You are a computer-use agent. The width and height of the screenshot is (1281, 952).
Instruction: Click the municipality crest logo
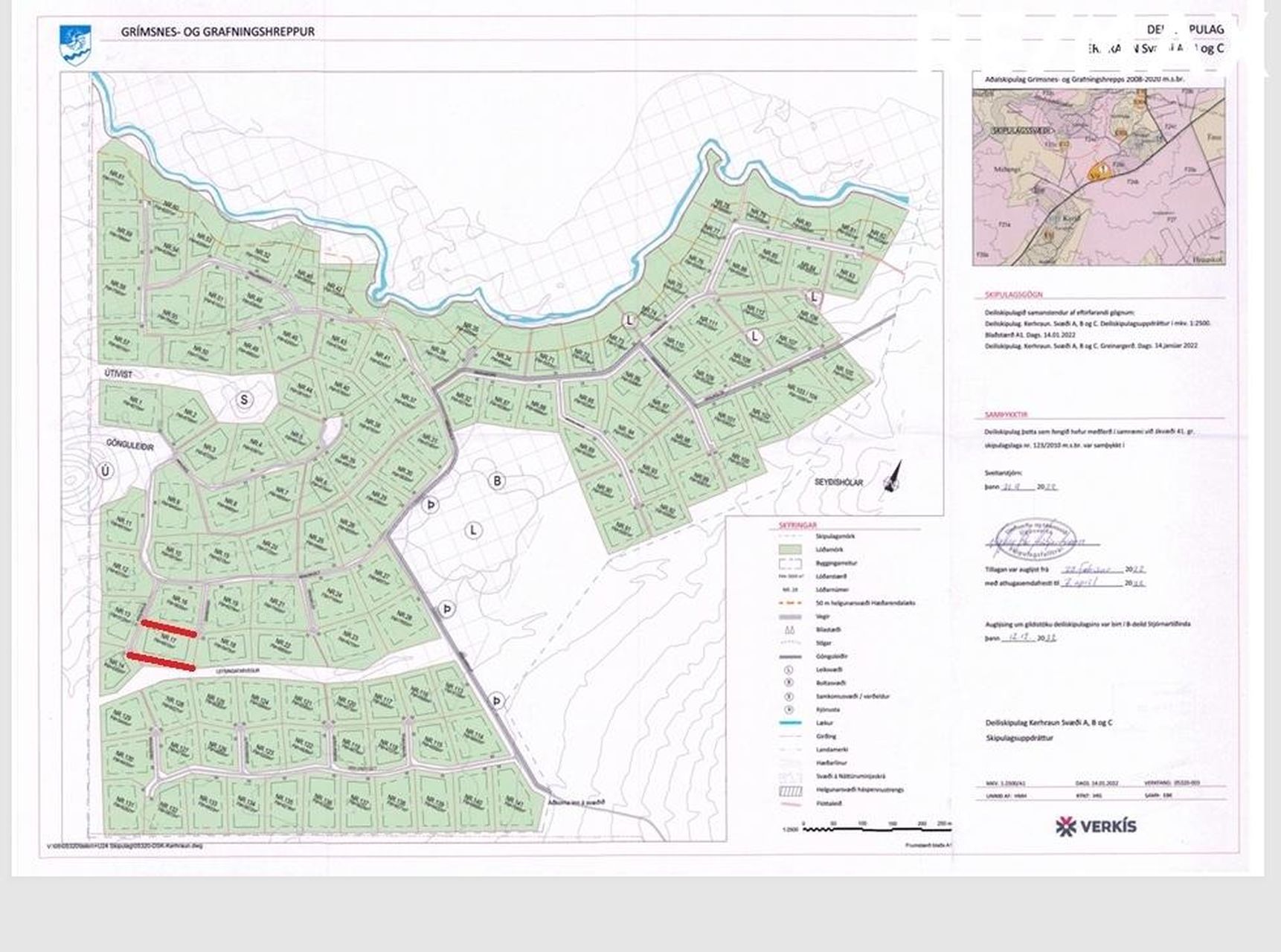(x=76, y=44)
